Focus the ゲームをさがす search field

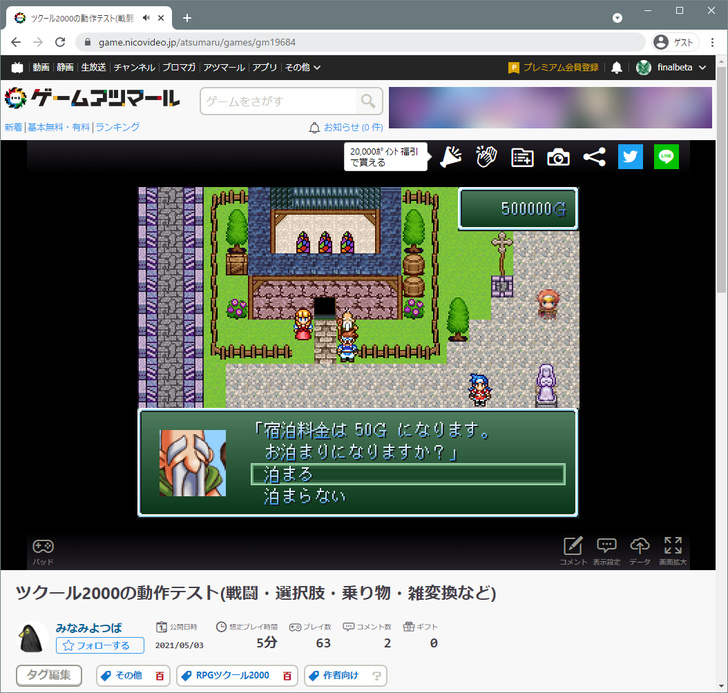coord(278,101)
